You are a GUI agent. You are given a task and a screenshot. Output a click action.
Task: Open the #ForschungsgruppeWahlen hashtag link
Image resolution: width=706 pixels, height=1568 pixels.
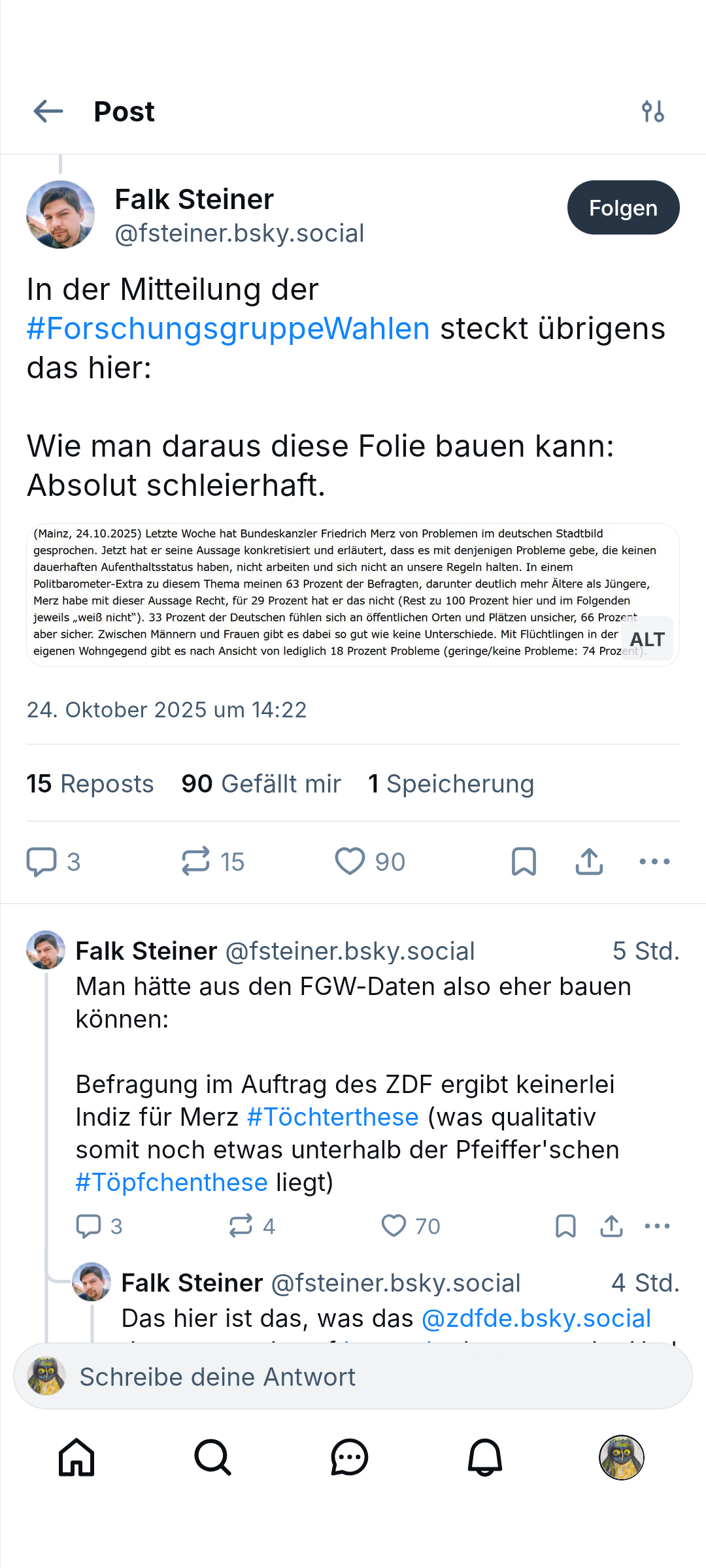(228, 329)
